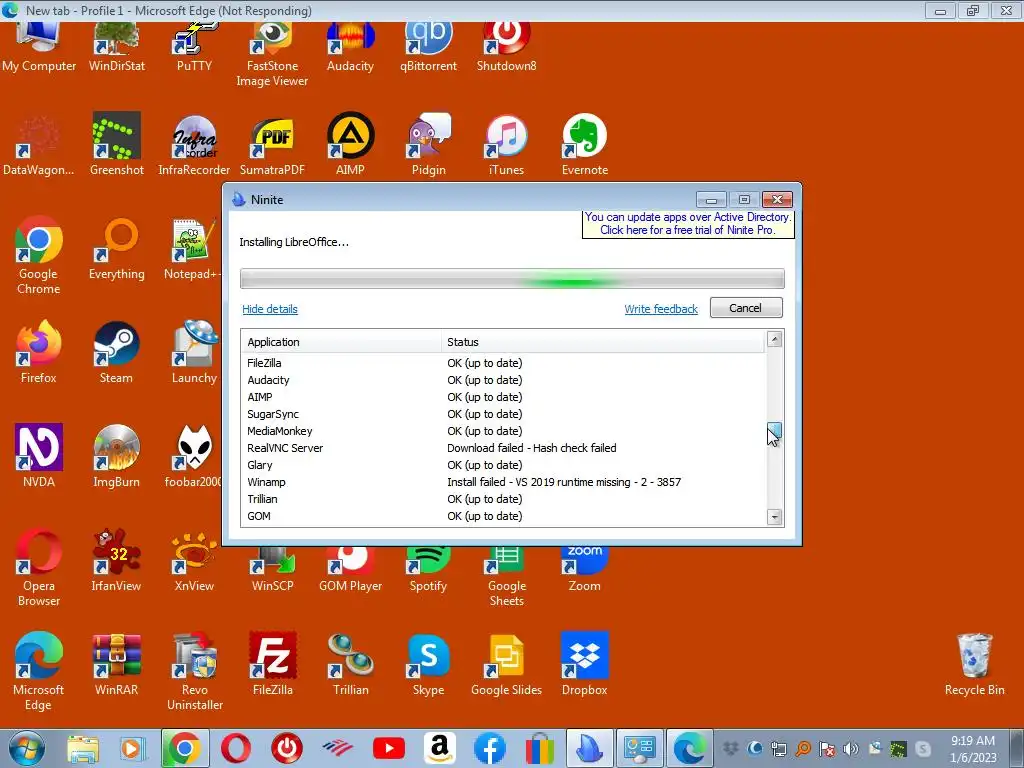This screenshot has height=768, width=1024.
Task: Open the Everything search shortcut
Action: coord(117,248)
